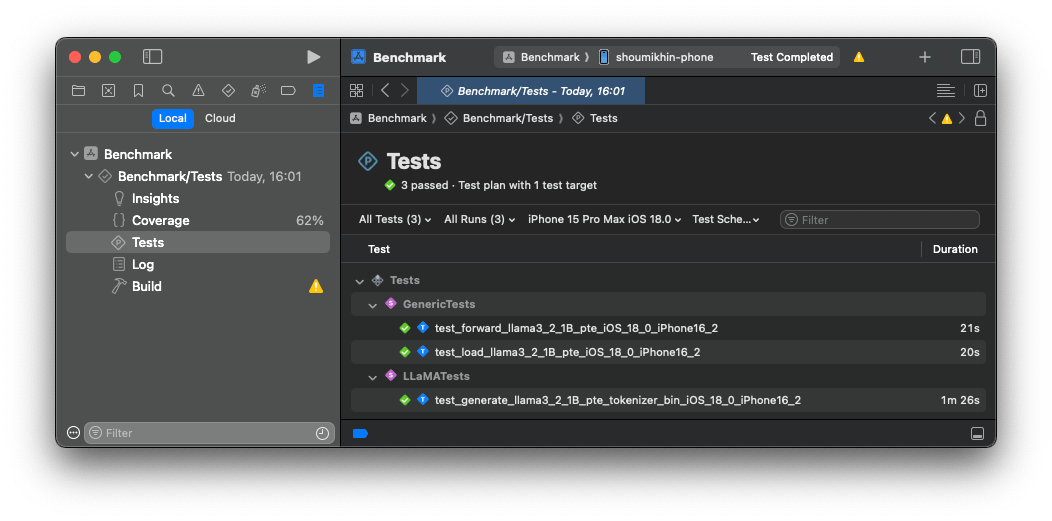This screenshot has width=1052, height=521.
Task: Collapse the GenericTests suite
Action: (373, 304)
